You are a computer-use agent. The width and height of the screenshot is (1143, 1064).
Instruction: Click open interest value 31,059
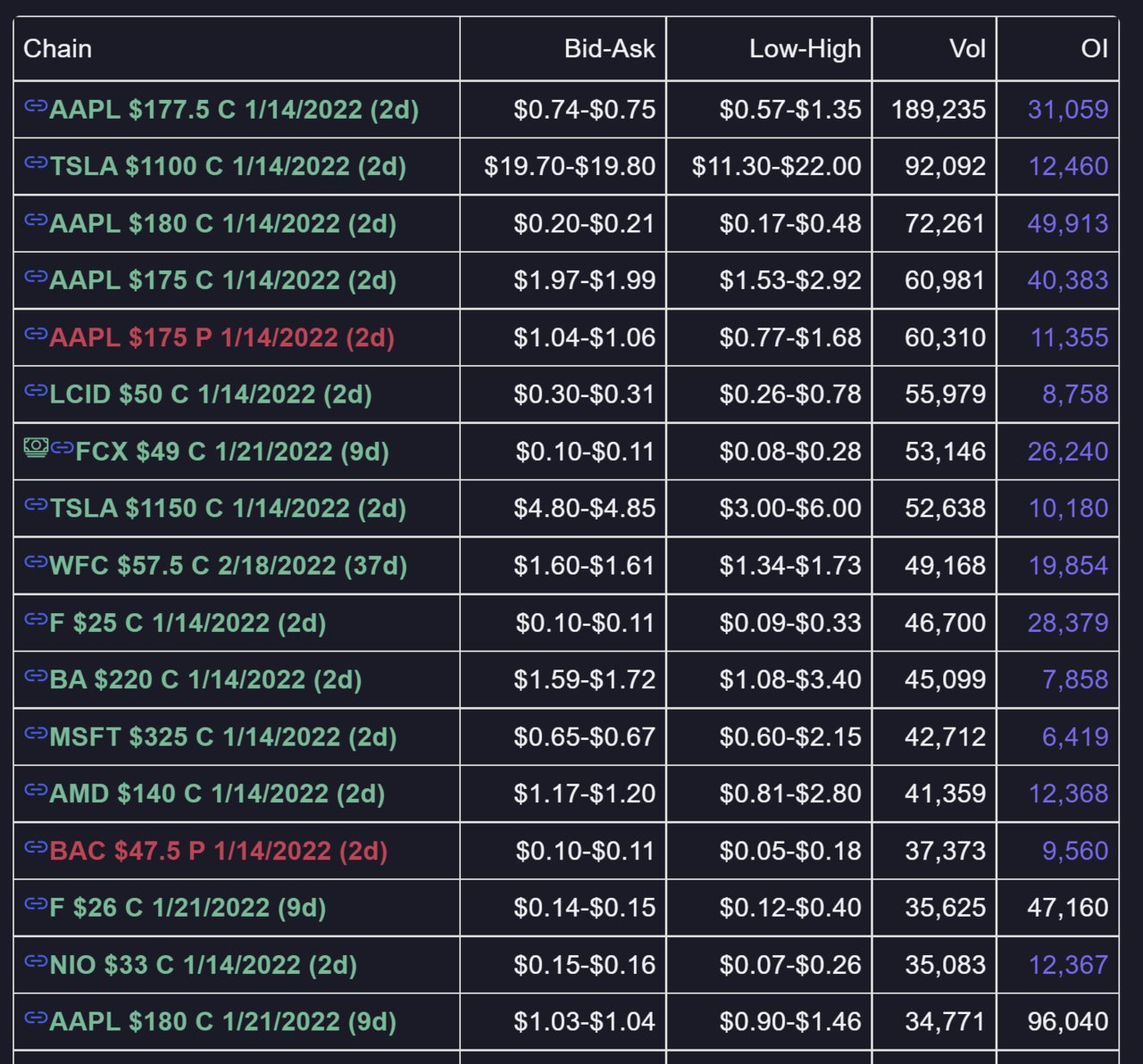click(1068, 110)
